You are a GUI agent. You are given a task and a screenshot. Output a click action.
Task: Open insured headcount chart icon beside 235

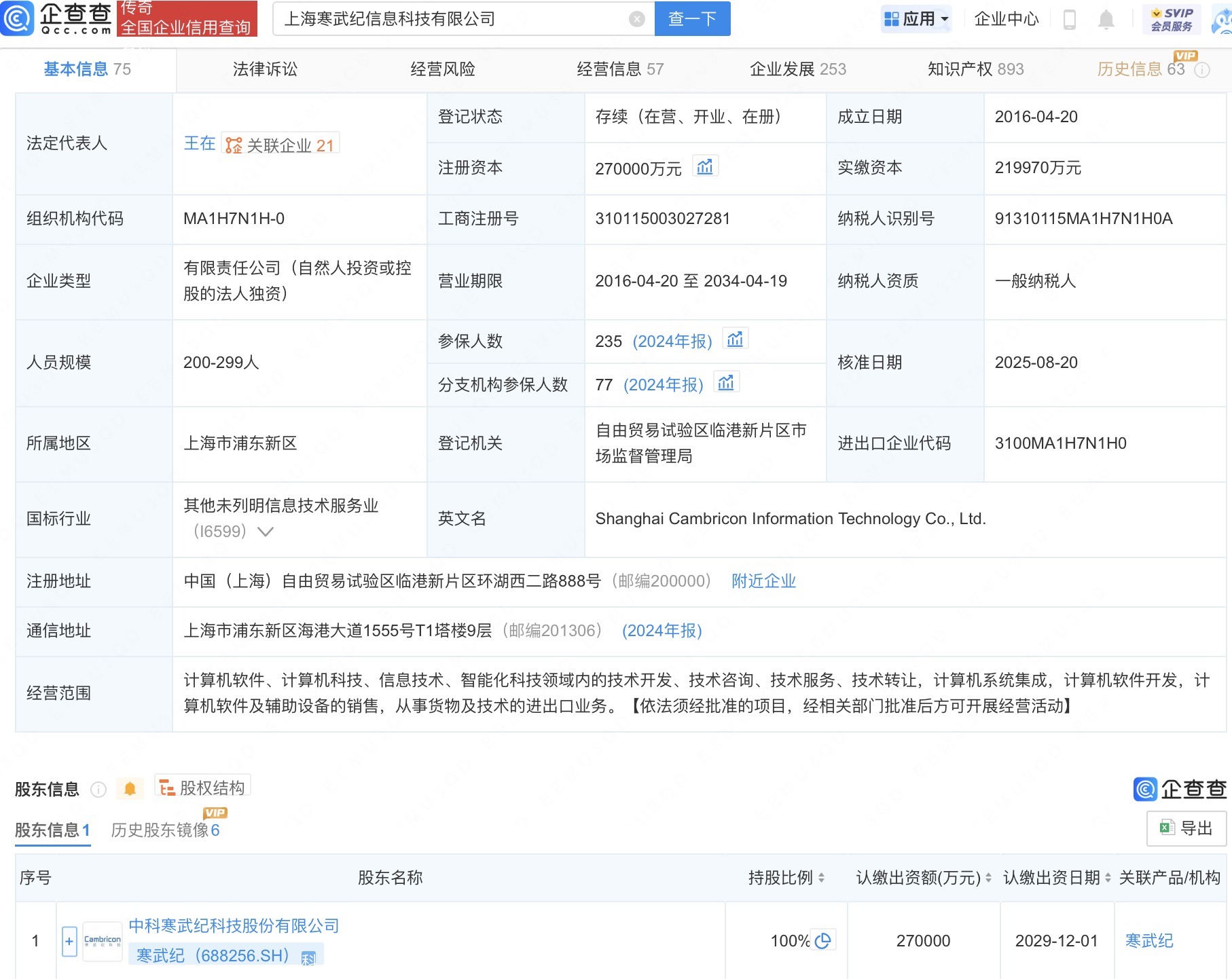pyautogui.click(x=735, y=339)
